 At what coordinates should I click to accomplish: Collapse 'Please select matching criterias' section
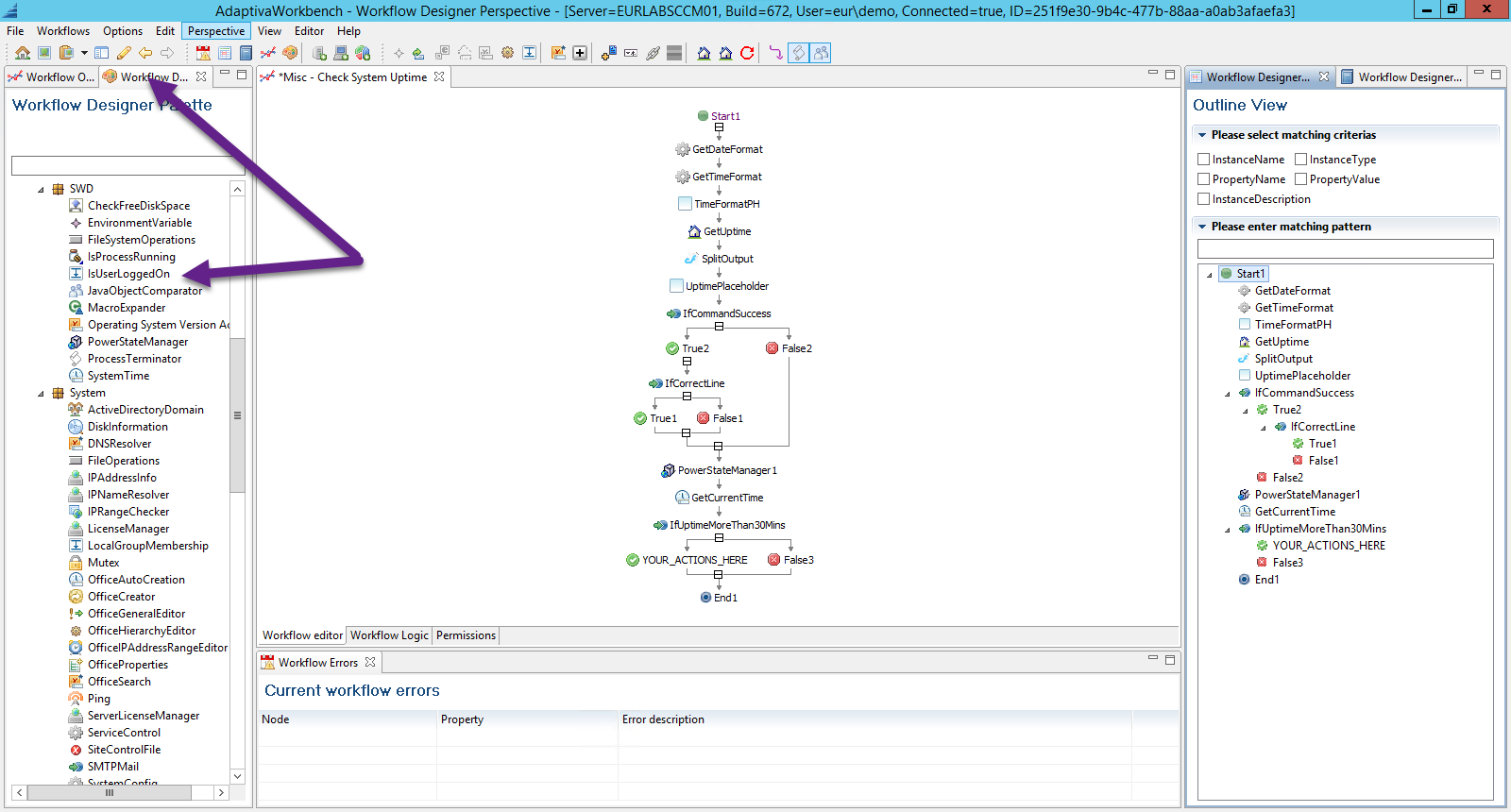pos(1202,135)
